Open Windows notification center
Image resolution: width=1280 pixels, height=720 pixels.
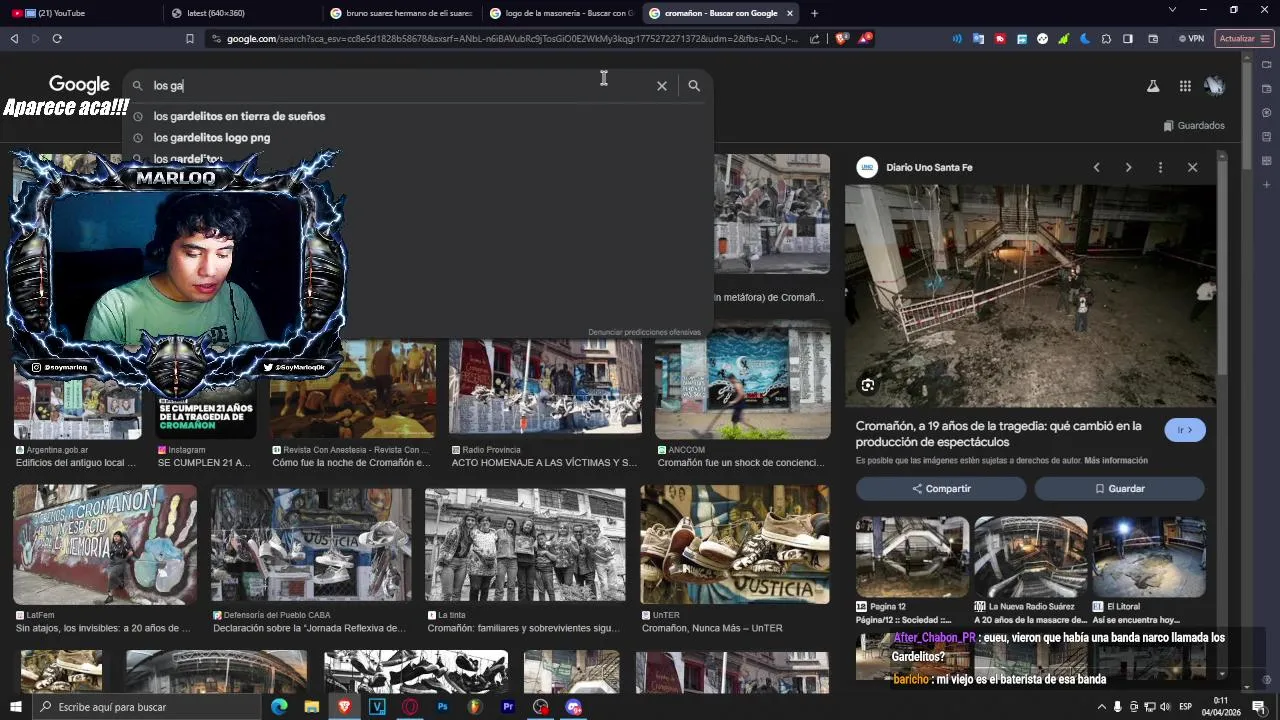coord(1259,707)
